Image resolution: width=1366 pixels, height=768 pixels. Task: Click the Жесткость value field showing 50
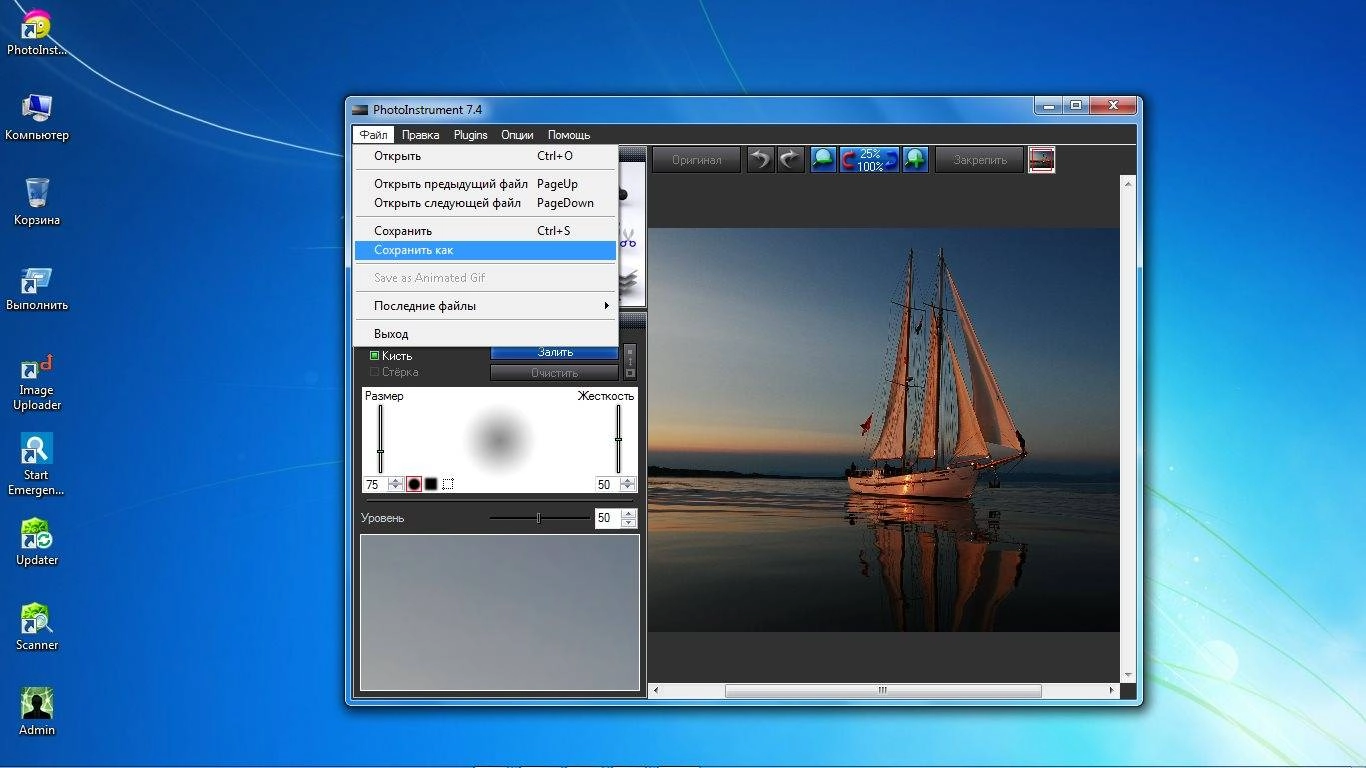[x=607, y=484]
